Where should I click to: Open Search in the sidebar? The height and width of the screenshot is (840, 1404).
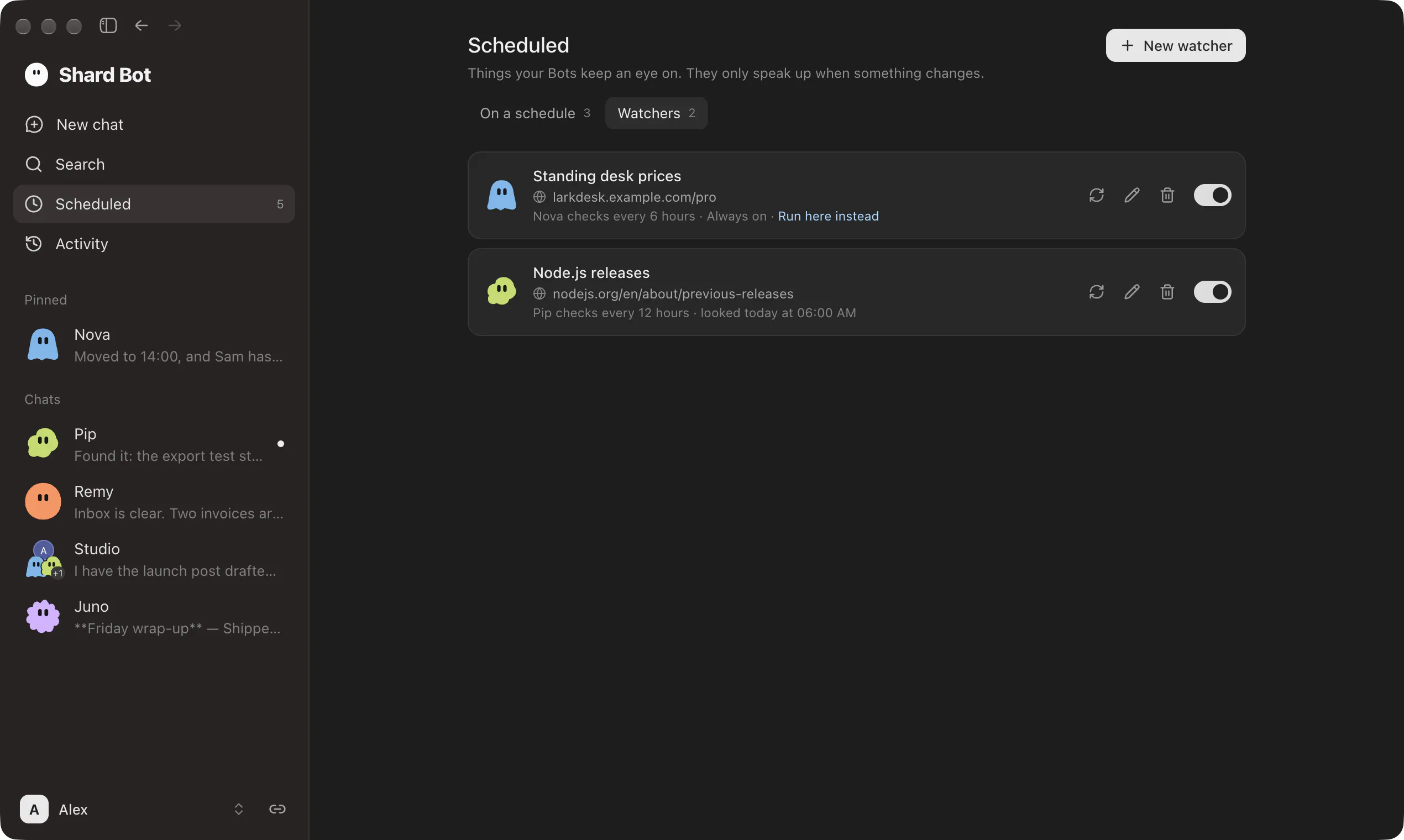(154, 164)
